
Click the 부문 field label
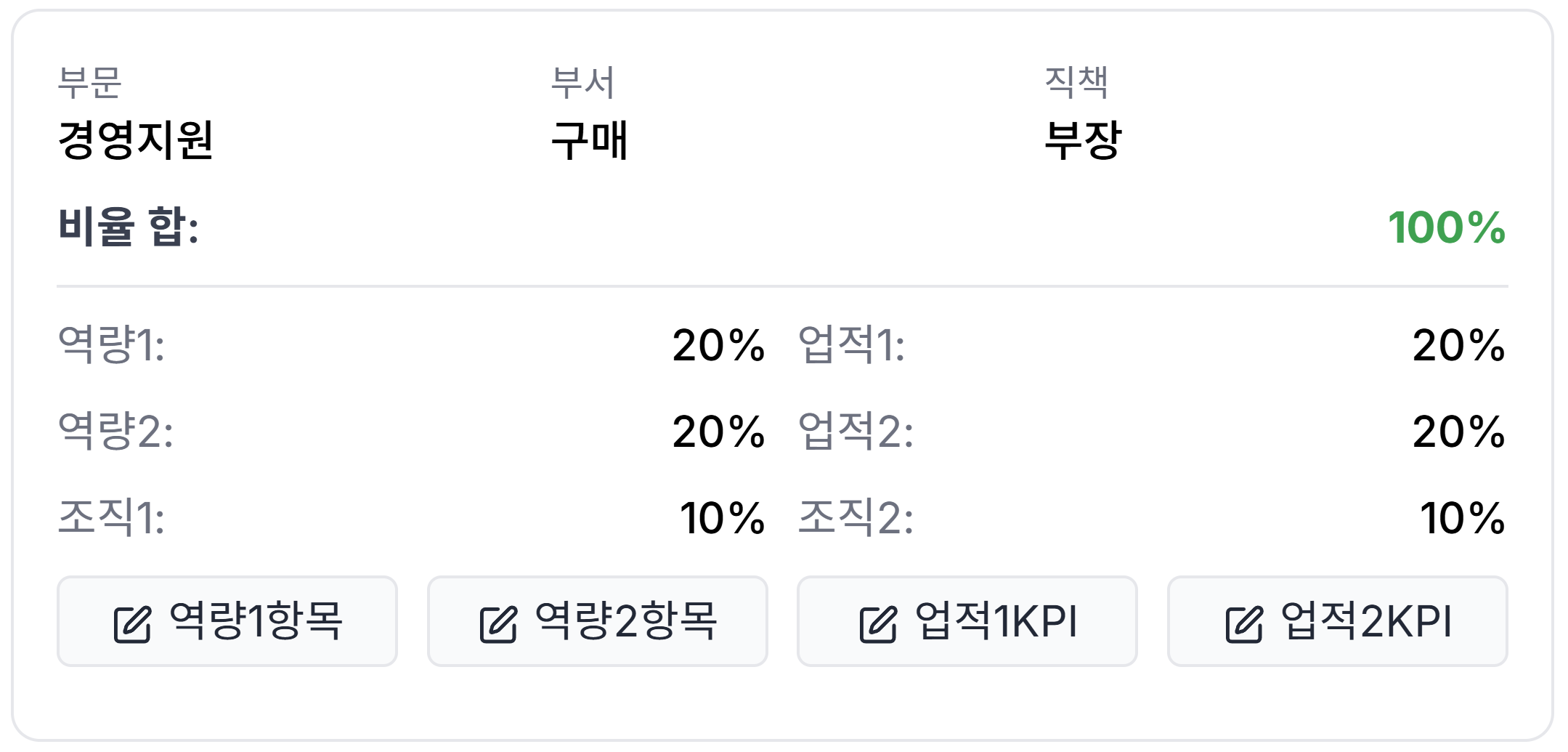[89, 81]
